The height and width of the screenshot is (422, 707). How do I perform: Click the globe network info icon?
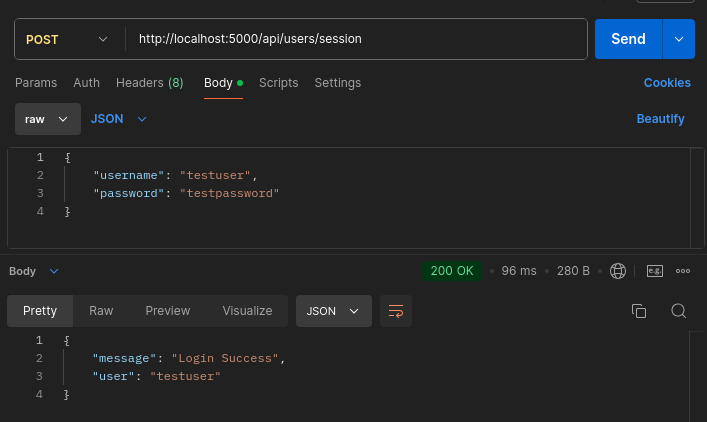[618, 271]
